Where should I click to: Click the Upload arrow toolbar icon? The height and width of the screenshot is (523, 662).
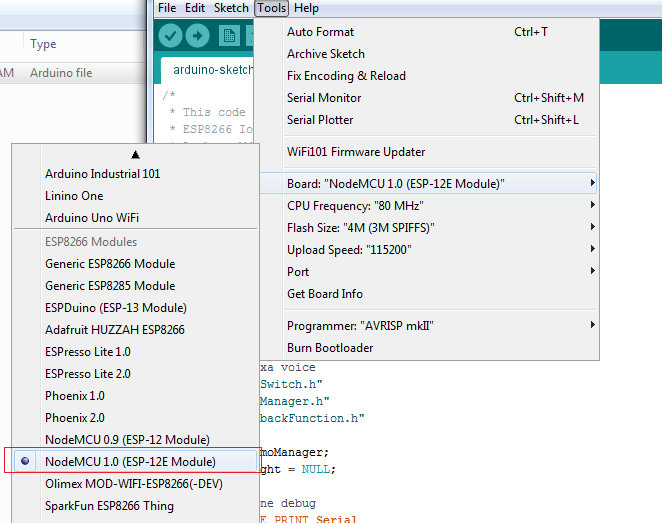pyautogui.click(x=197, y=35)
